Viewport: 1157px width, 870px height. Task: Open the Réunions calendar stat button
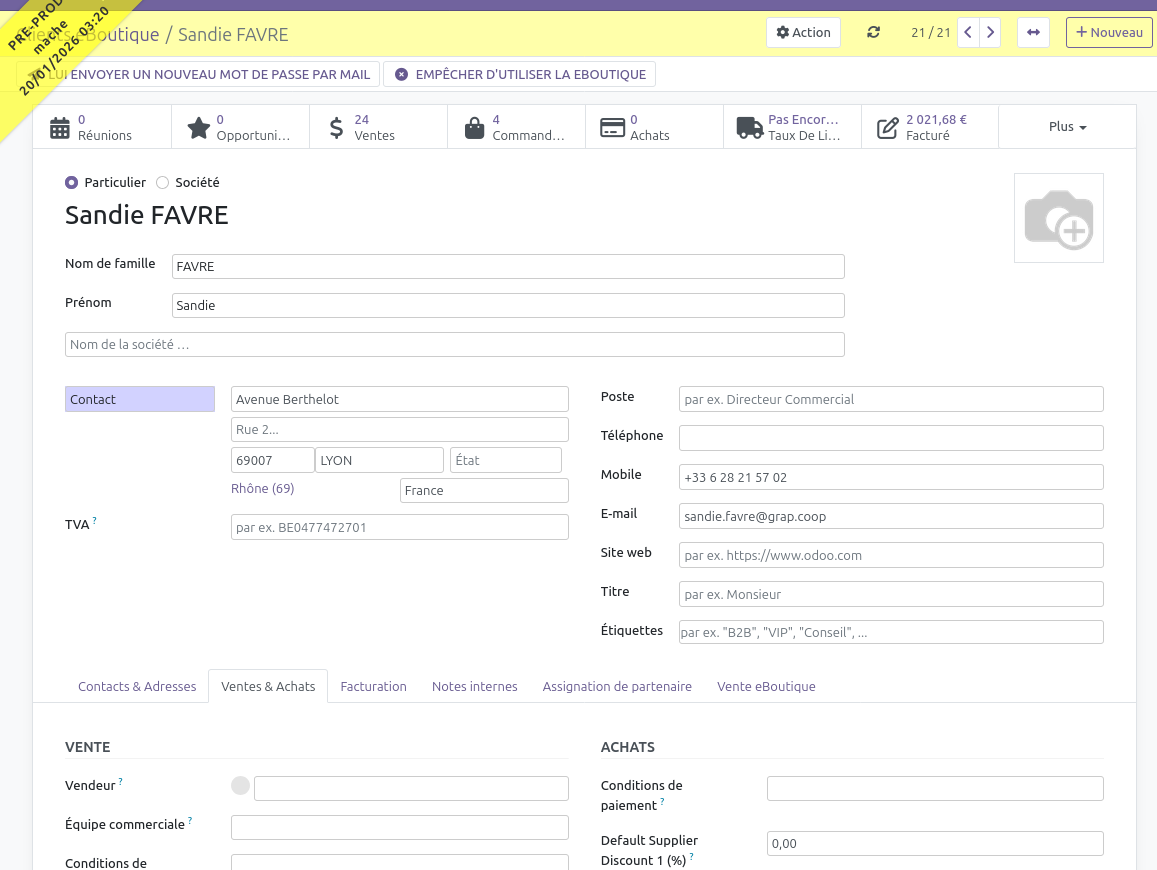102,127
